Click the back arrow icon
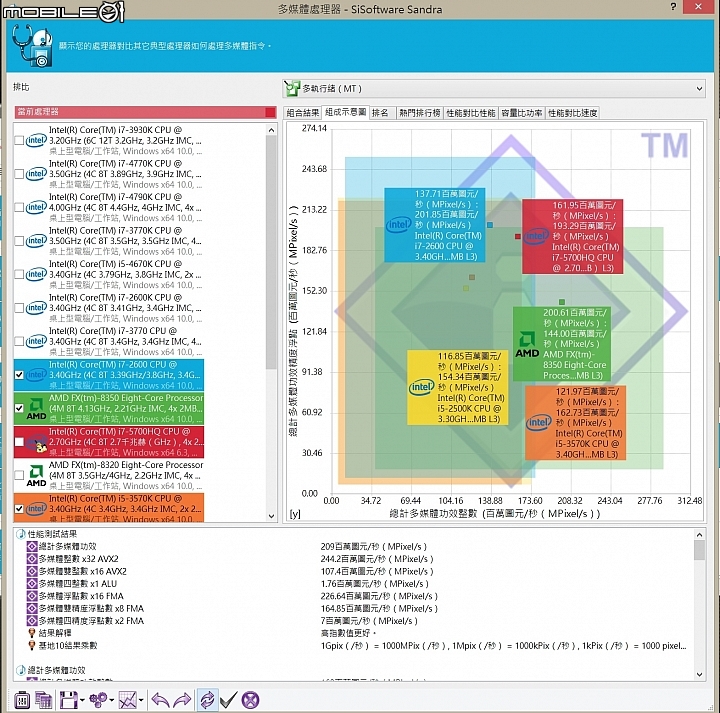This screenshot has height=713, width=720. coord(160,700)
